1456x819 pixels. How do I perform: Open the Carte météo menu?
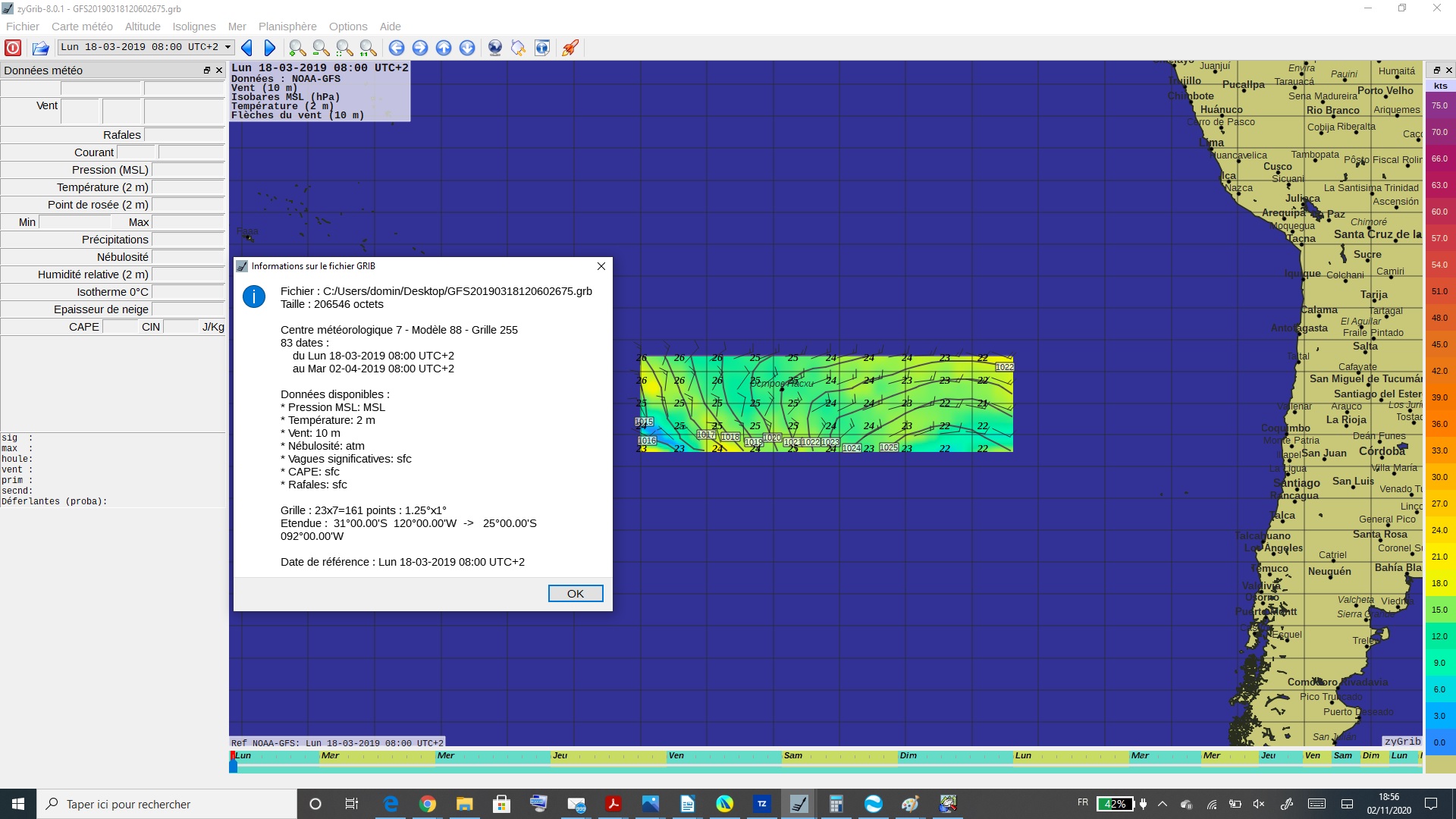[82, 27]
